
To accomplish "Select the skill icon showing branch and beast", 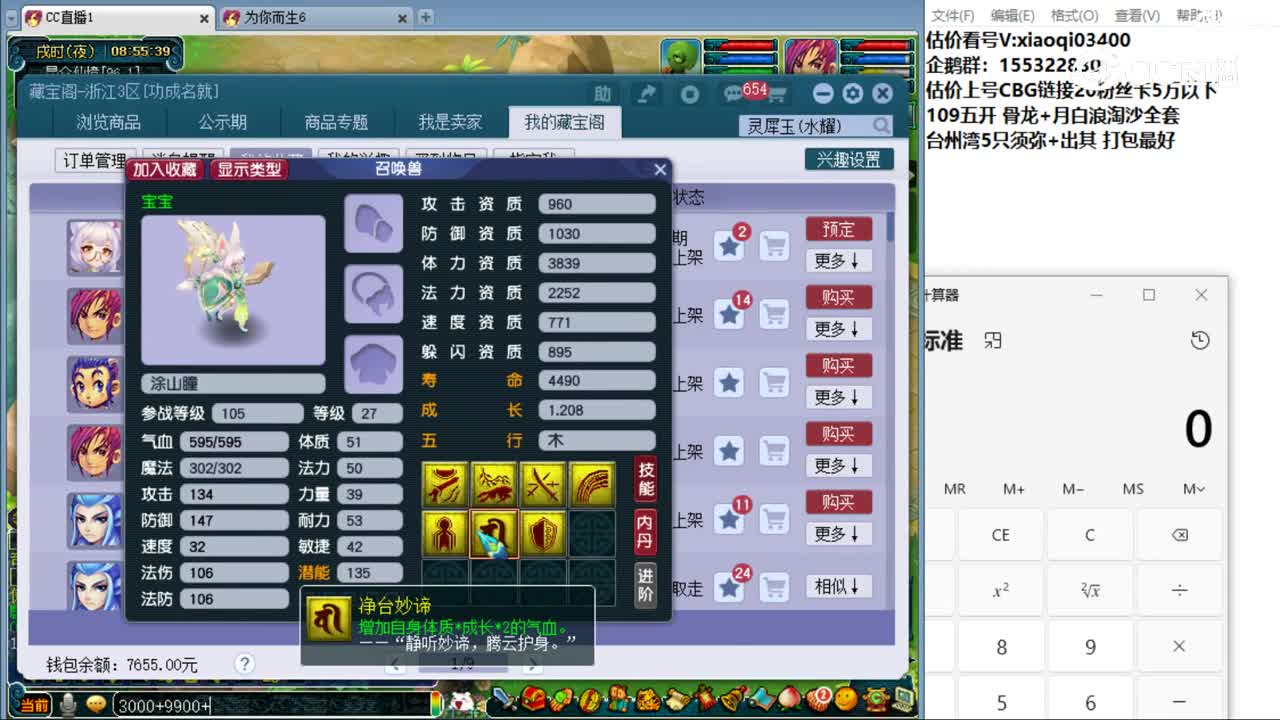I will coord(494,485).
